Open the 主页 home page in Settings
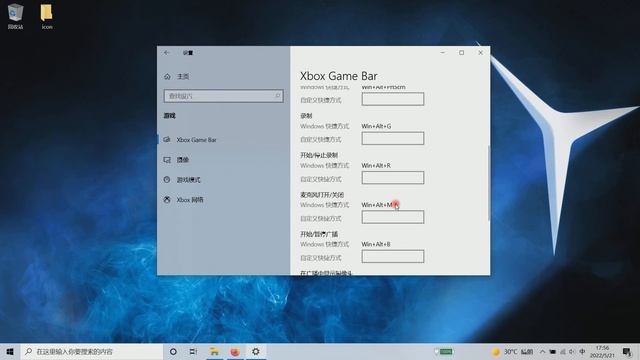This screenshot has width=640, height=360. tap(177, 76)
